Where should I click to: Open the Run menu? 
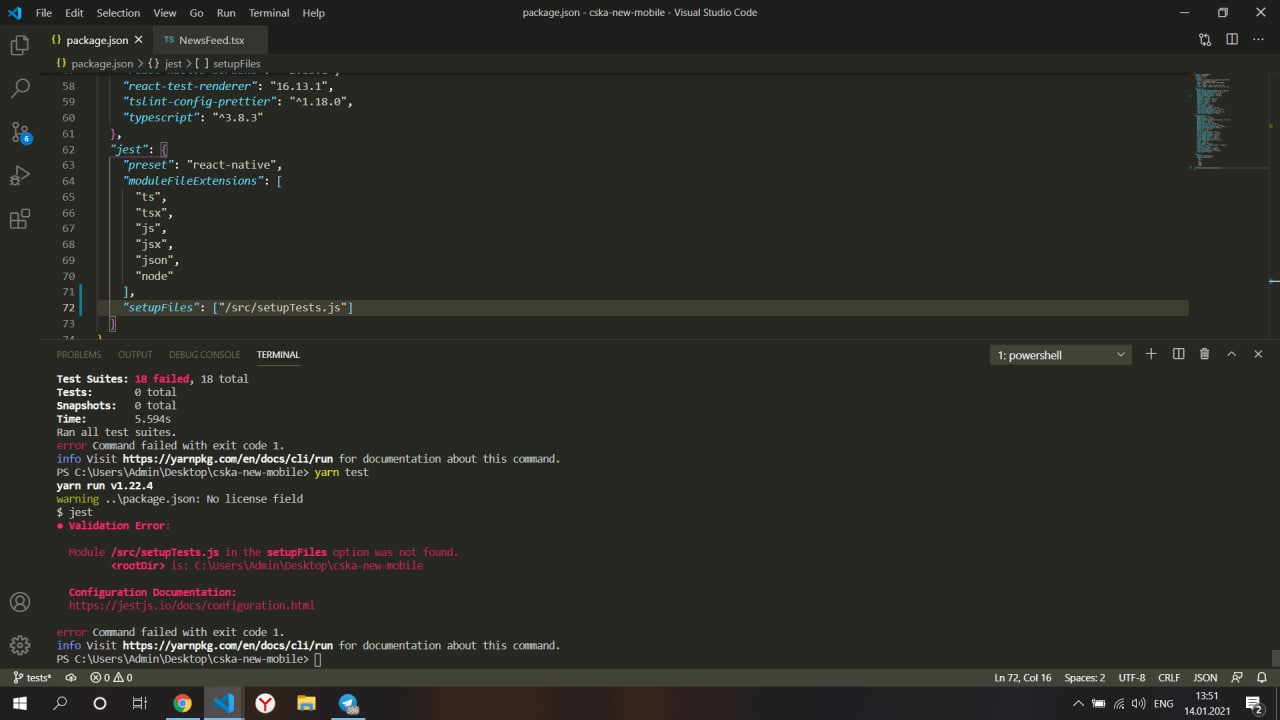tap(226, 13)
